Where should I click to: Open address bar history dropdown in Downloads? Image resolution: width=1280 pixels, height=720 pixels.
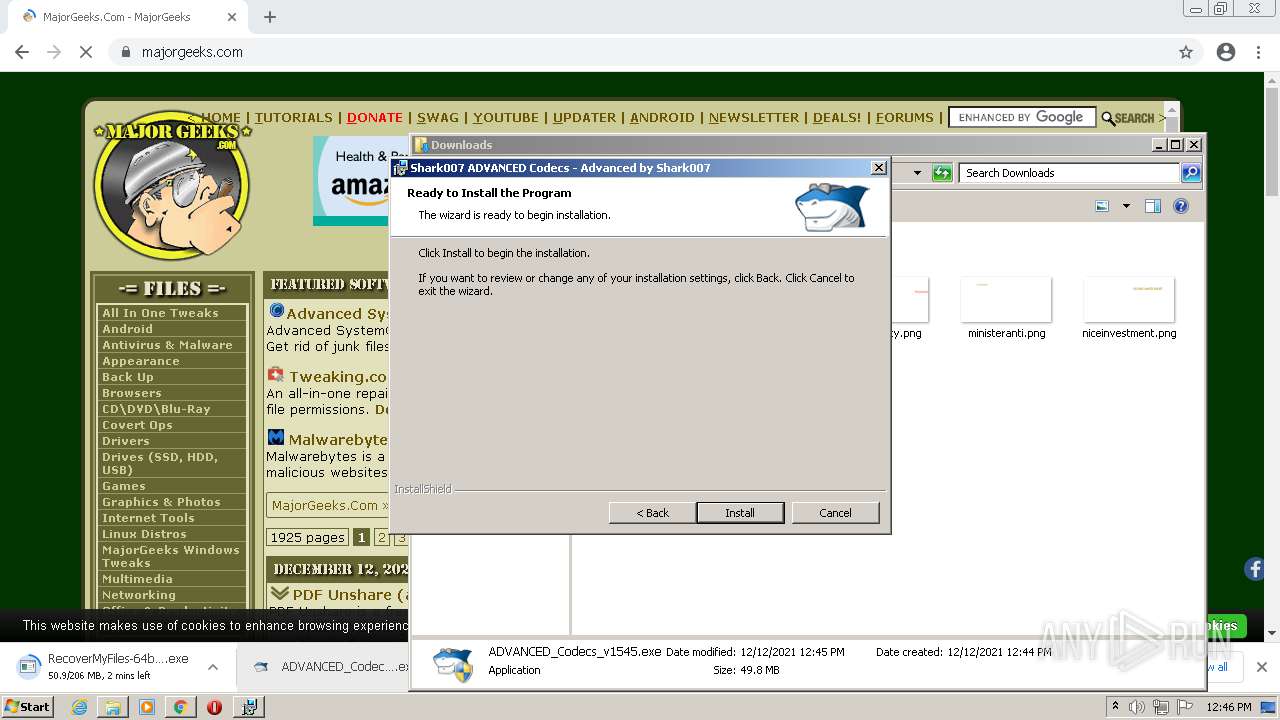[916, 173]
